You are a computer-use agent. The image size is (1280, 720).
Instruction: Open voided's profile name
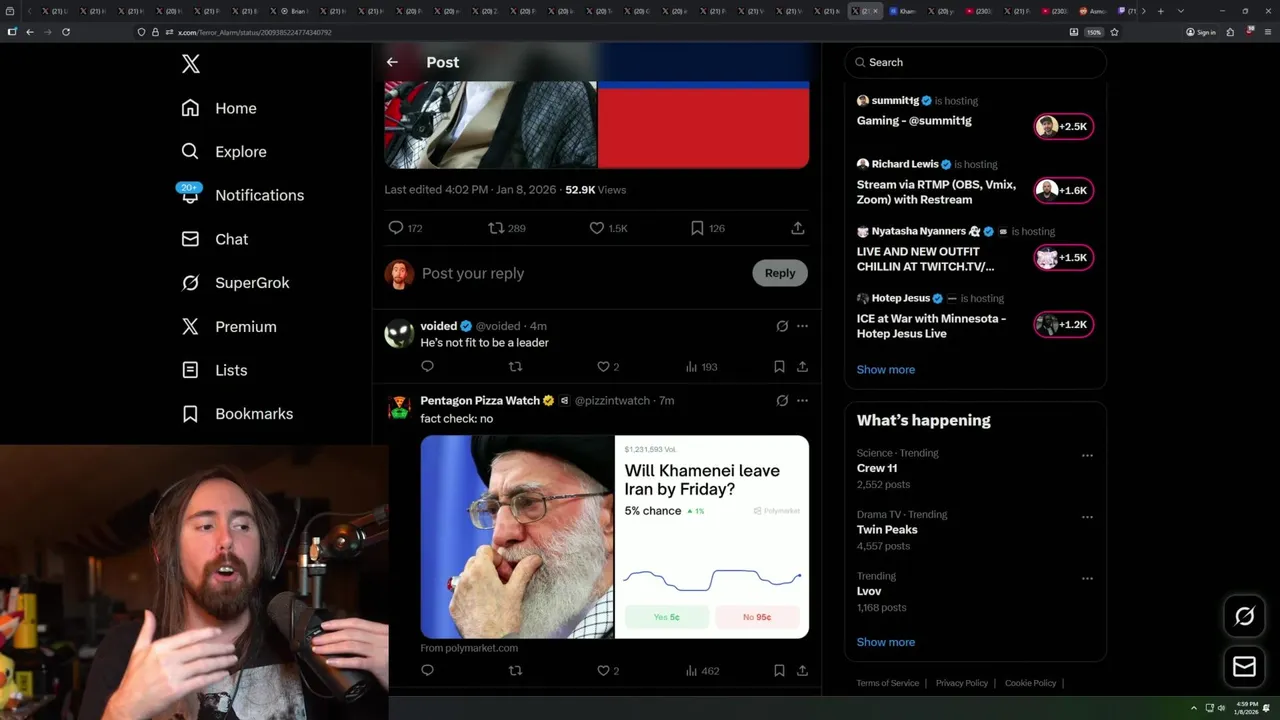(x=438, y=326)
